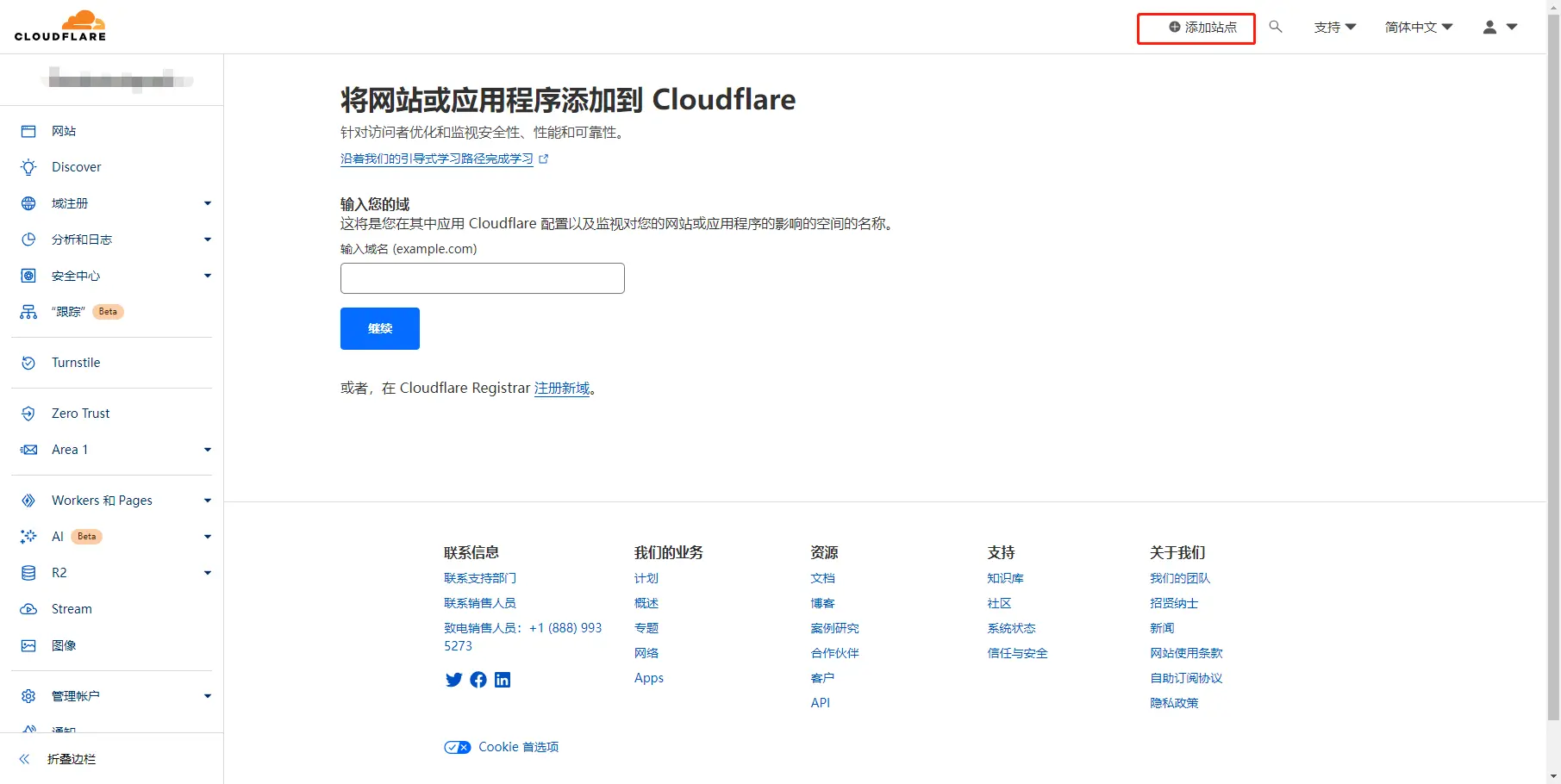The image size is (1561, 784).
Task: Open Zero Trust in the sidebar
Action: tap(81, 414)
